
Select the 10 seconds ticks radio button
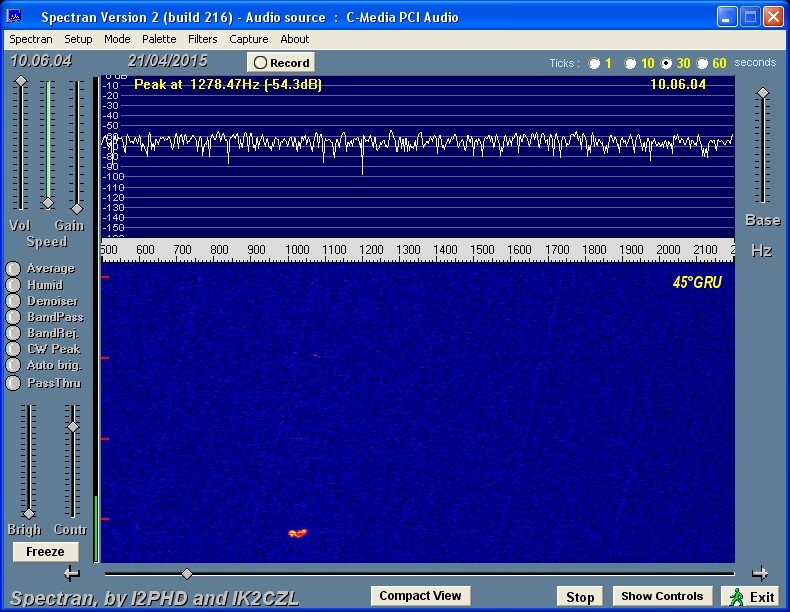pyautogui.click(x=630, y=63)
